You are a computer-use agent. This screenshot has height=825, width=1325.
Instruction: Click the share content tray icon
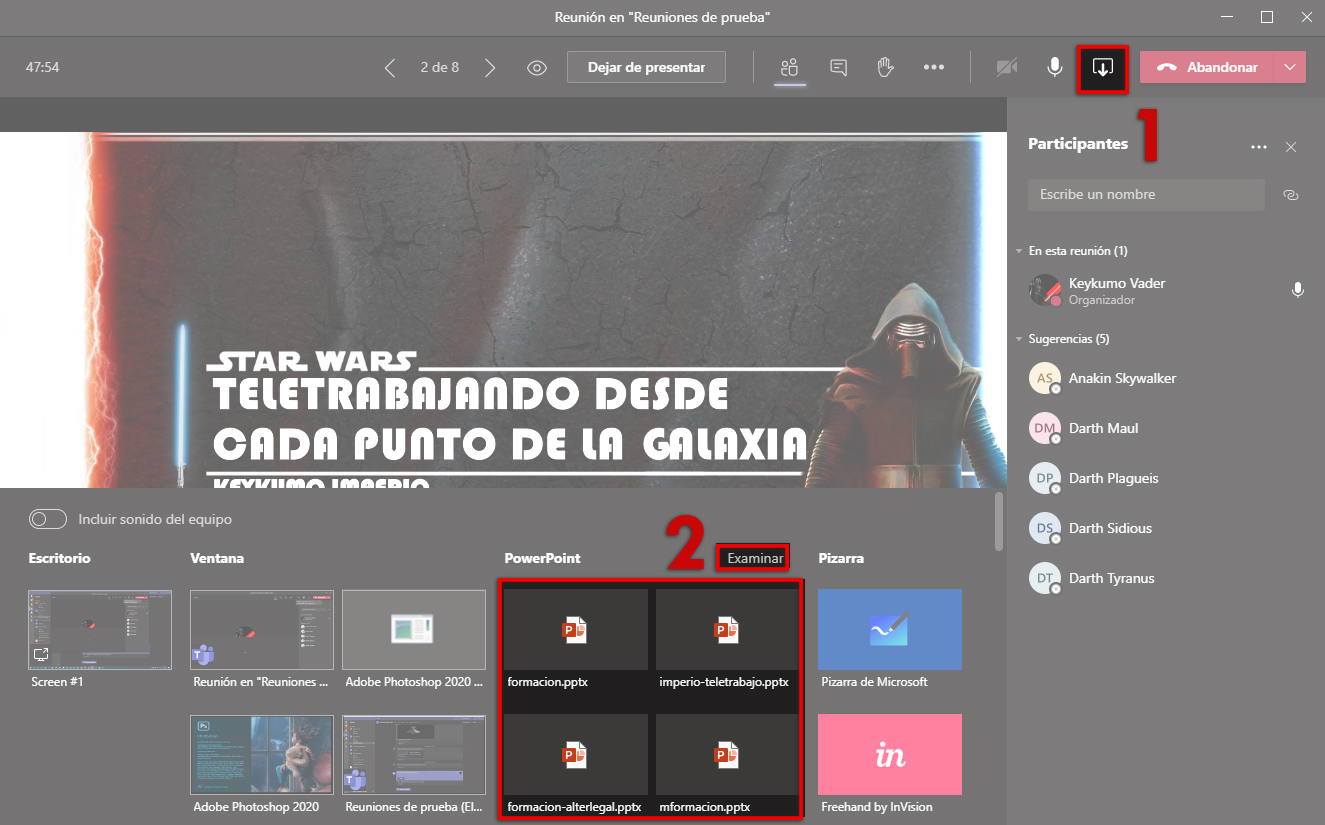coord(1103,69)
